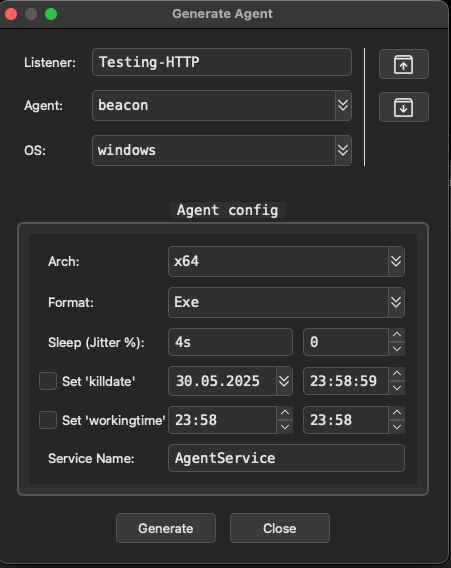Enable the Set 'workingtime' checkbox
The image size is (451, 568).
click(48, 420)
